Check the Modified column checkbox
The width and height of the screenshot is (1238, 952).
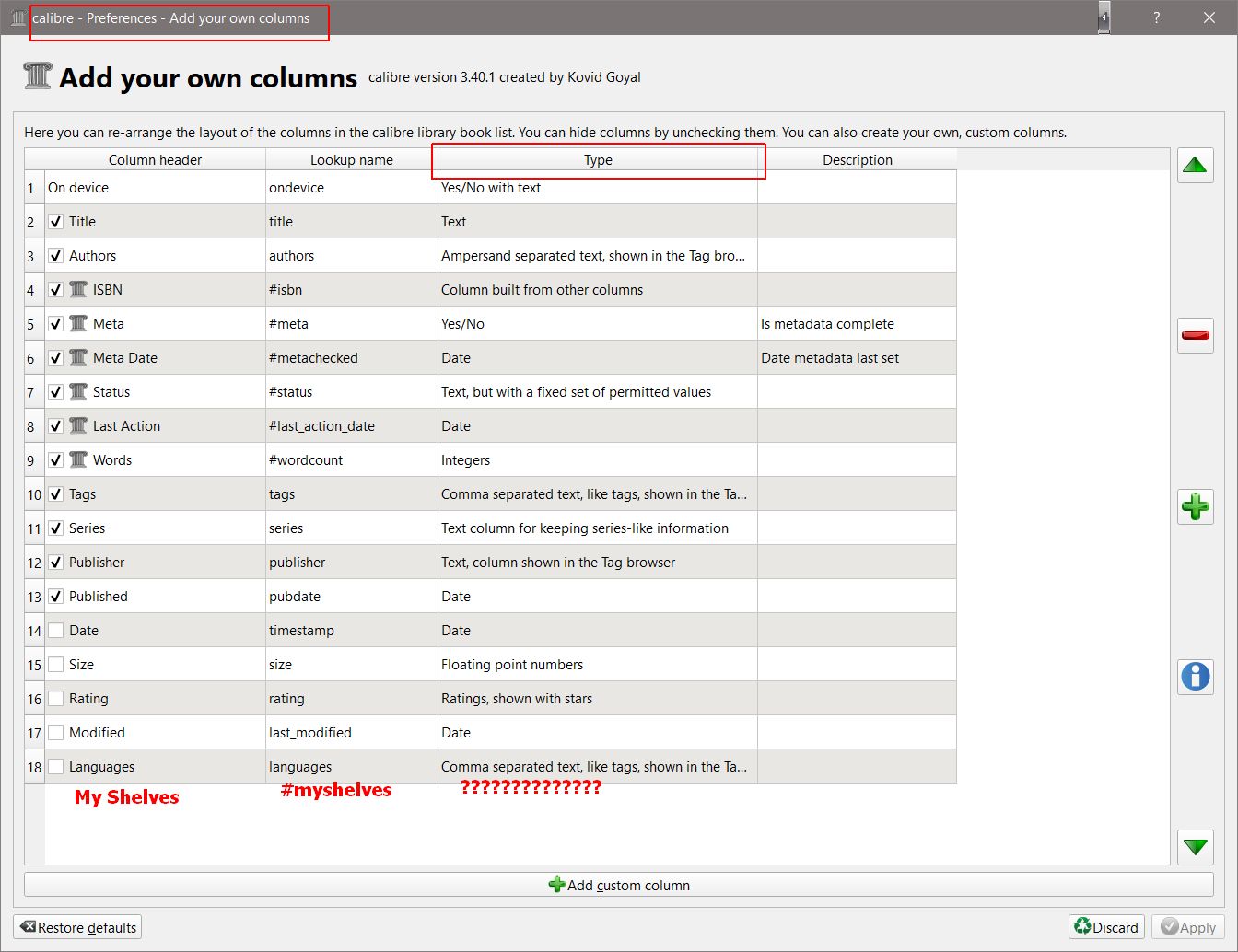pyautogui.click(x=56, y=733)
